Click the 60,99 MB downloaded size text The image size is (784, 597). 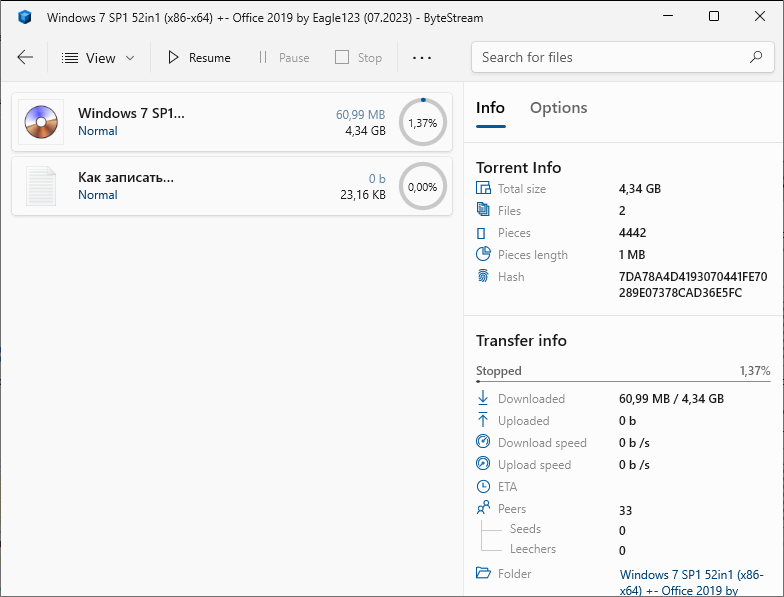[360, 114]
